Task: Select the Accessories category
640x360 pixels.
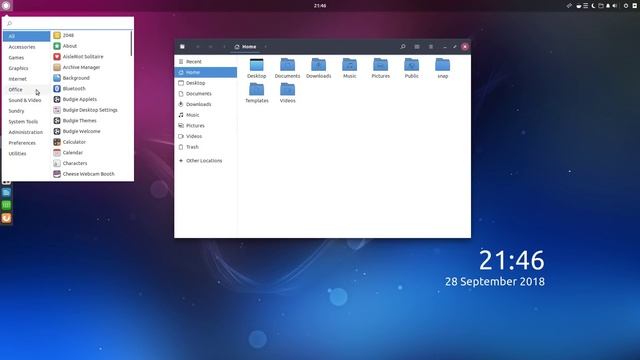Action: coord(27,47)
